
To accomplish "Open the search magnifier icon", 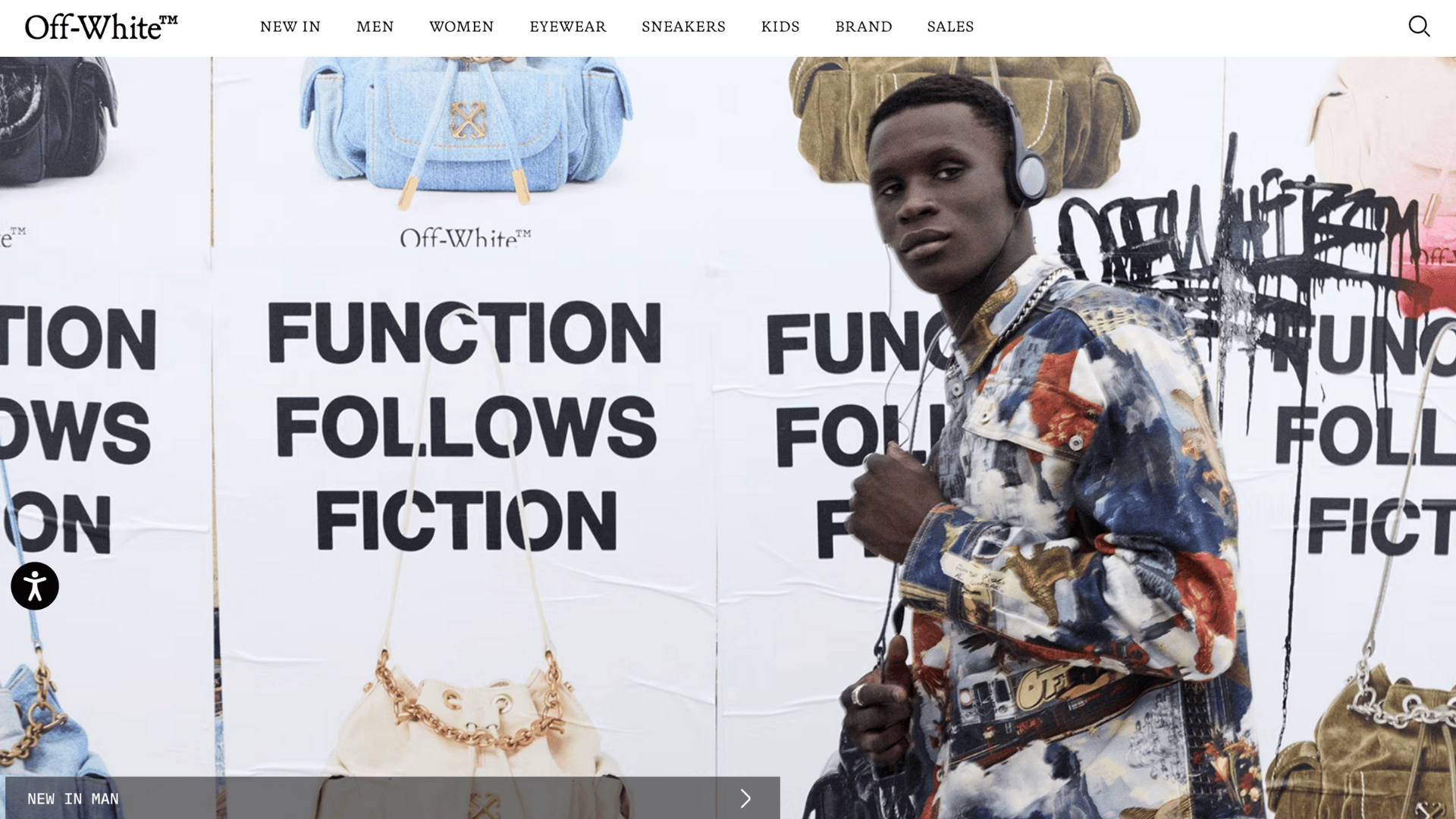I will point(1419,27).
